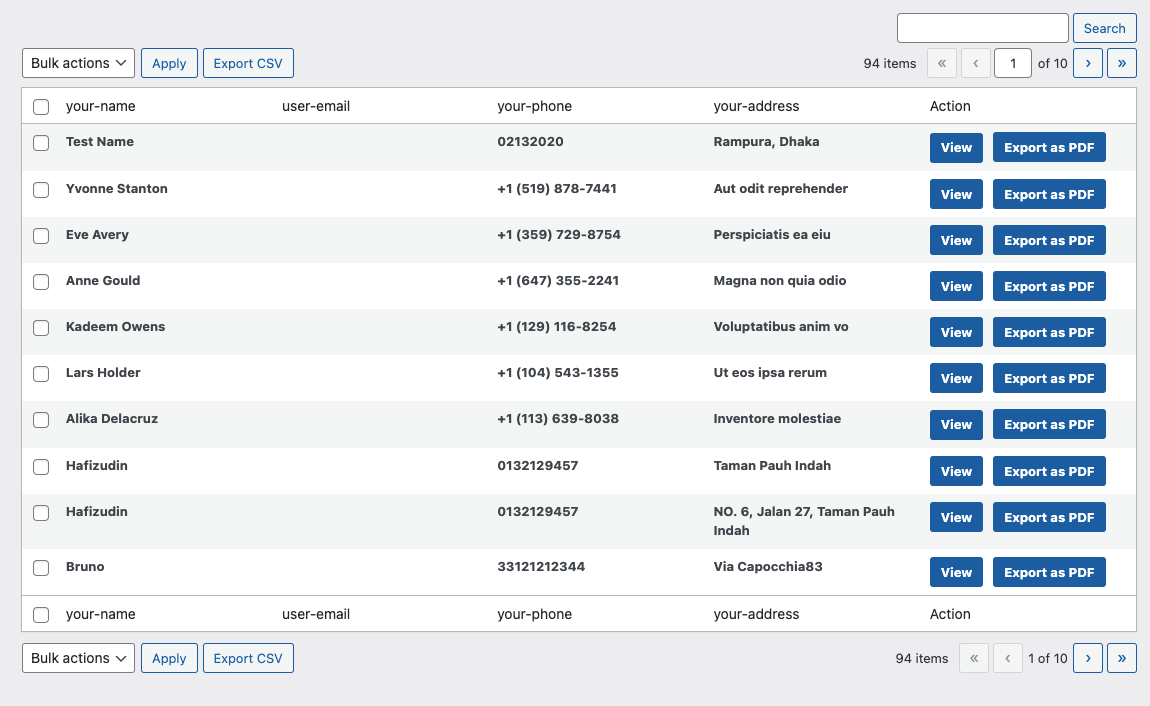This screenshot has height=706, width=1150.
Task: Tick the checkbox next to Yvonne Stanton
Action: 41,190
